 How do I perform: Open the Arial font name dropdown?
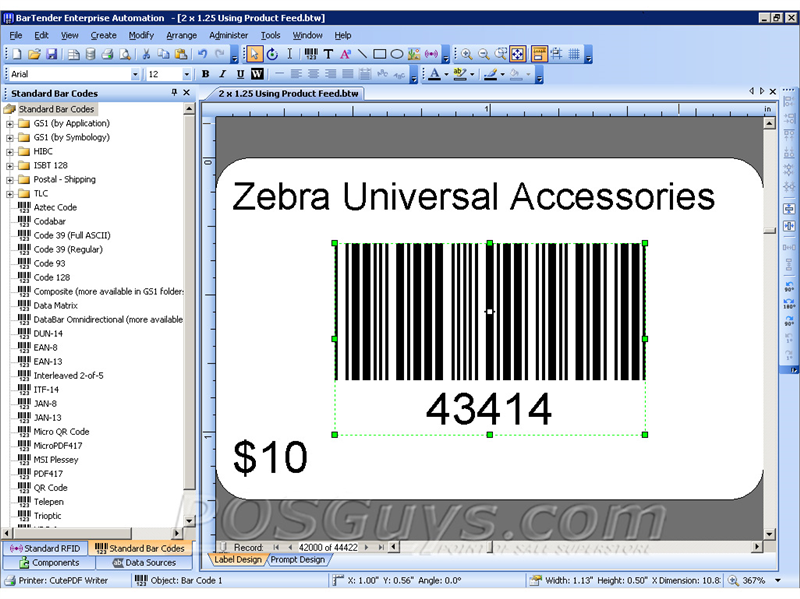pos(135,74)
